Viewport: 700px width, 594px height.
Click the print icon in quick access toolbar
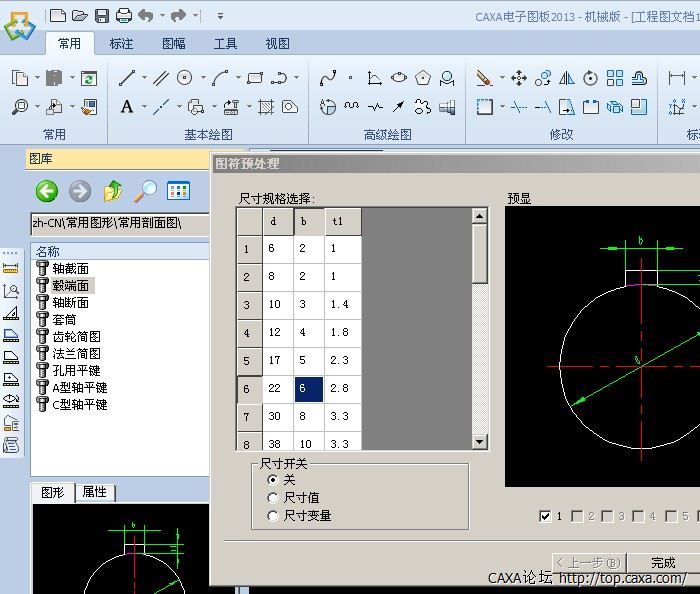(x=123, y=15)
